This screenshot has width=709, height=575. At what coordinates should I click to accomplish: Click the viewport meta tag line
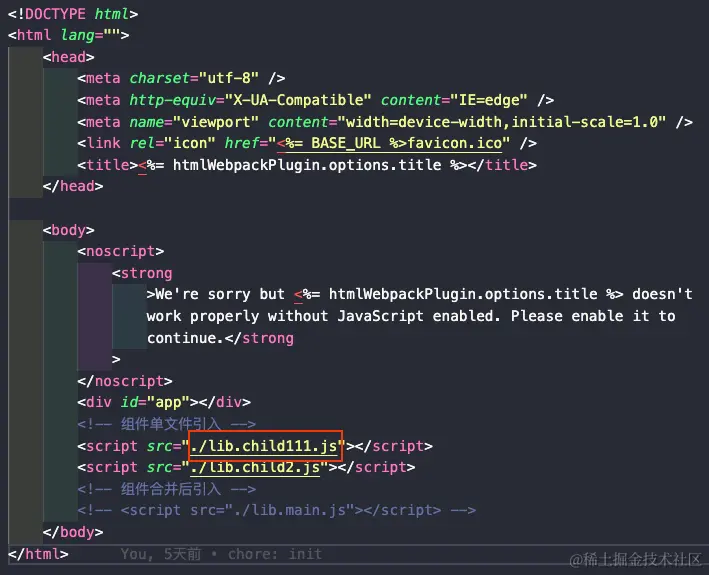tap(385, 122)
